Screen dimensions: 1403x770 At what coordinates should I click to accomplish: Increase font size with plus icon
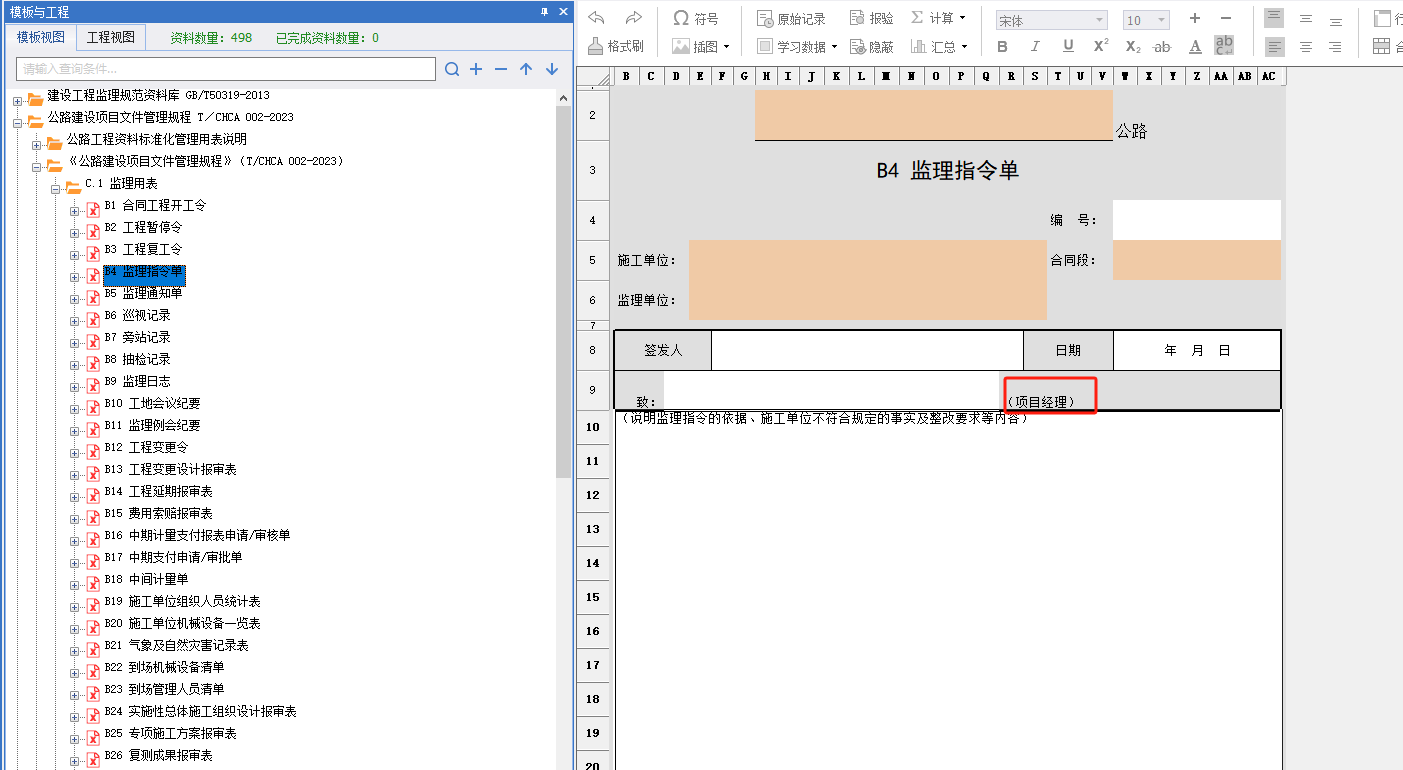pyautogui.click(x=1194, y=18)
